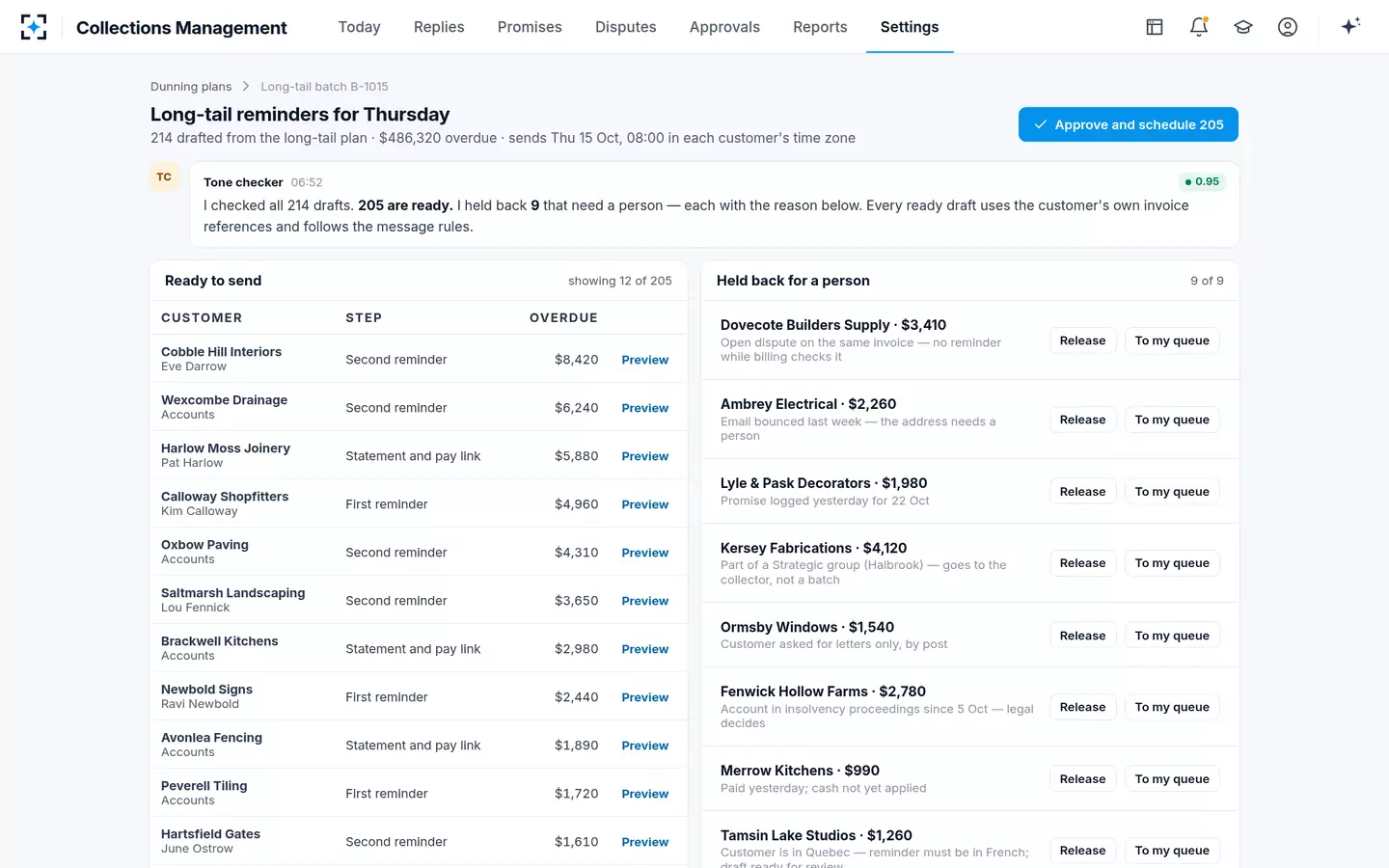Release the Ambrey Electrical draft
1389x868 pixels.
click(1082, 420)
